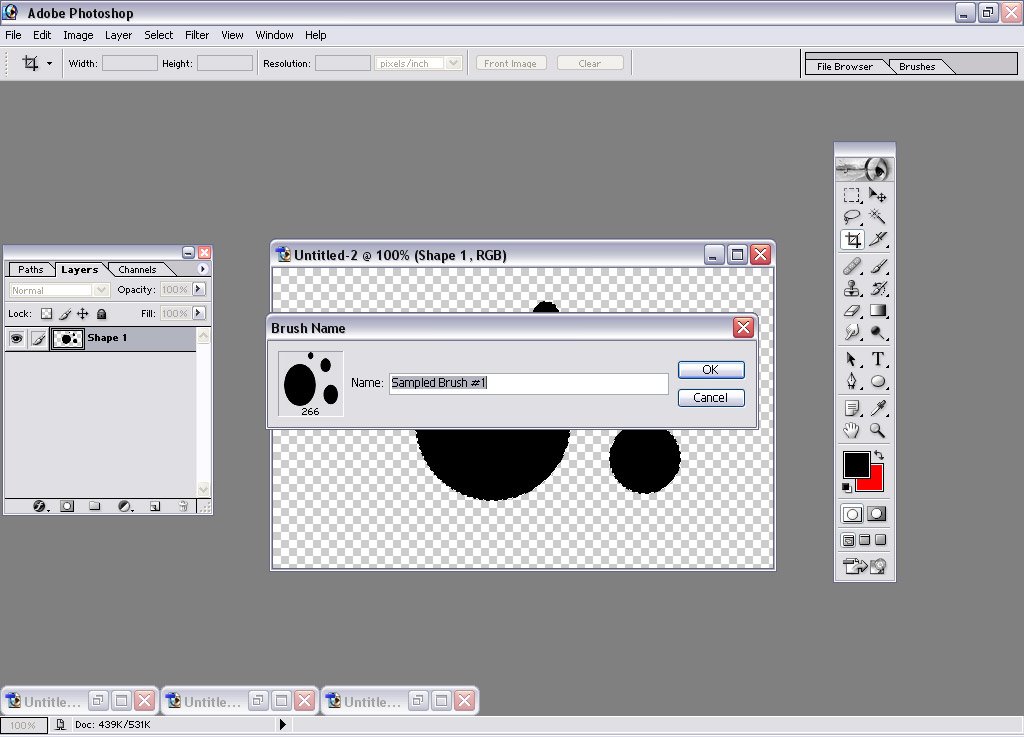Add layer mask in Layers panel
Screen dimensions: 1024x737
click(x=67, y=506)
